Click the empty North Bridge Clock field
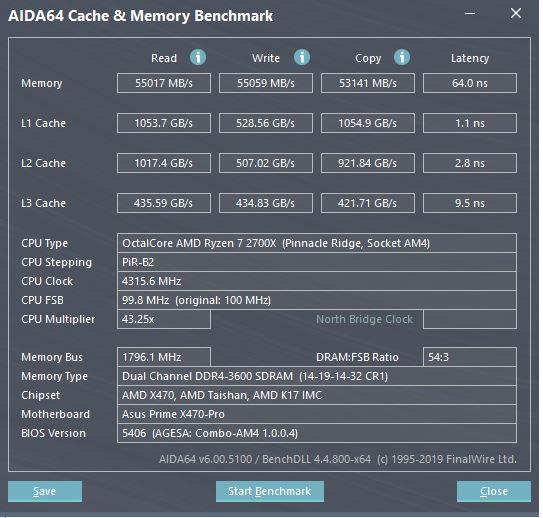 pos(470,319)
